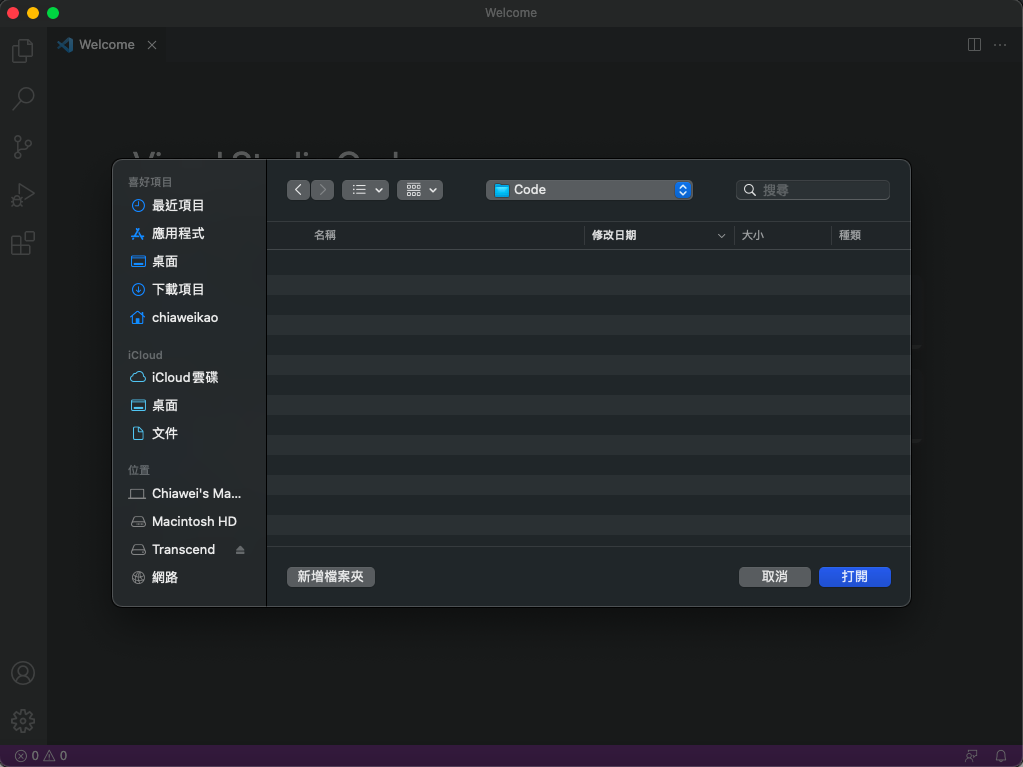
Task: Open the notifications bell in the status bar
Action: click(x=1001, y=756)
